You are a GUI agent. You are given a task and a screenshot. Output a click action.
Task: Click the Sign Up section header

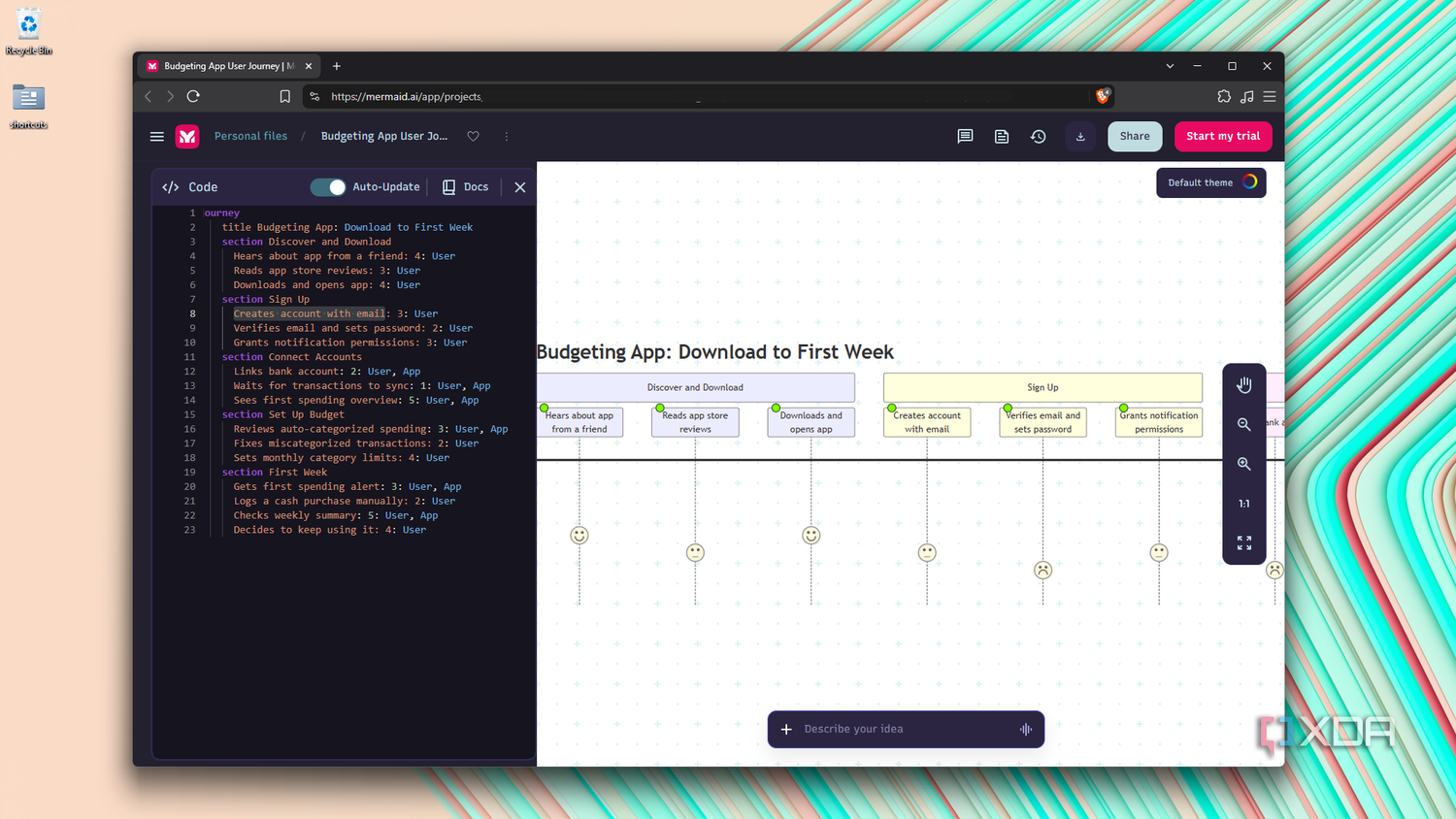[x=1042, y=387]
